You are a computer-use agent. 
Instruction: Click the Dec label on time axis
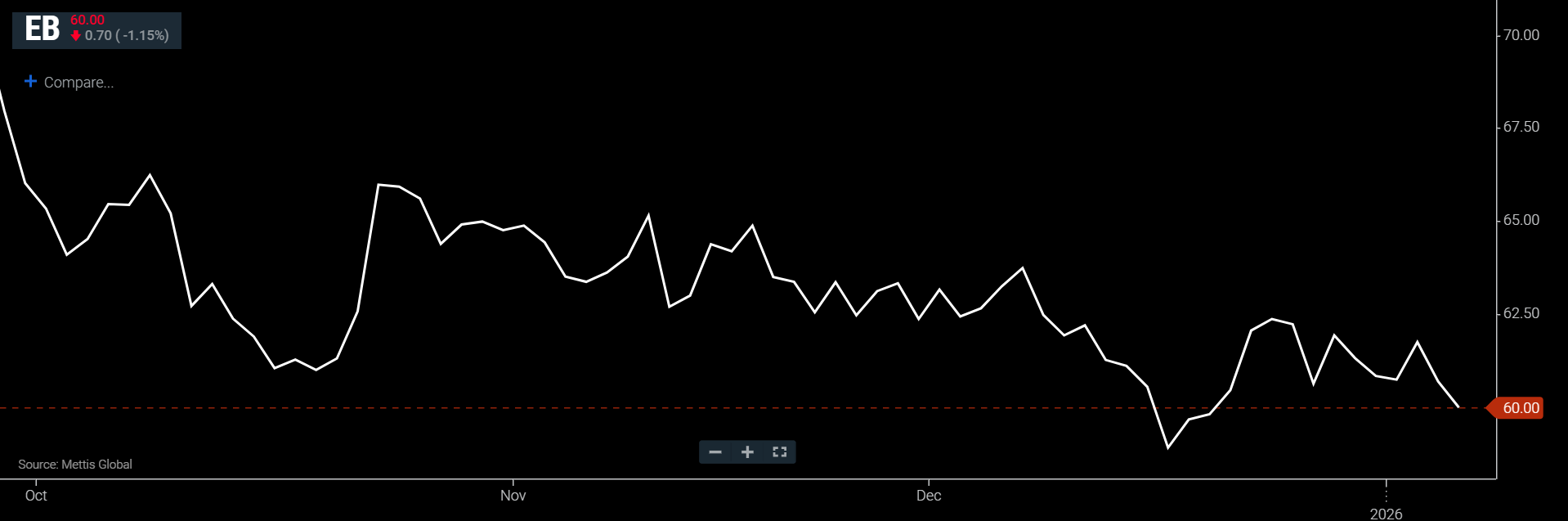(929, 496)
